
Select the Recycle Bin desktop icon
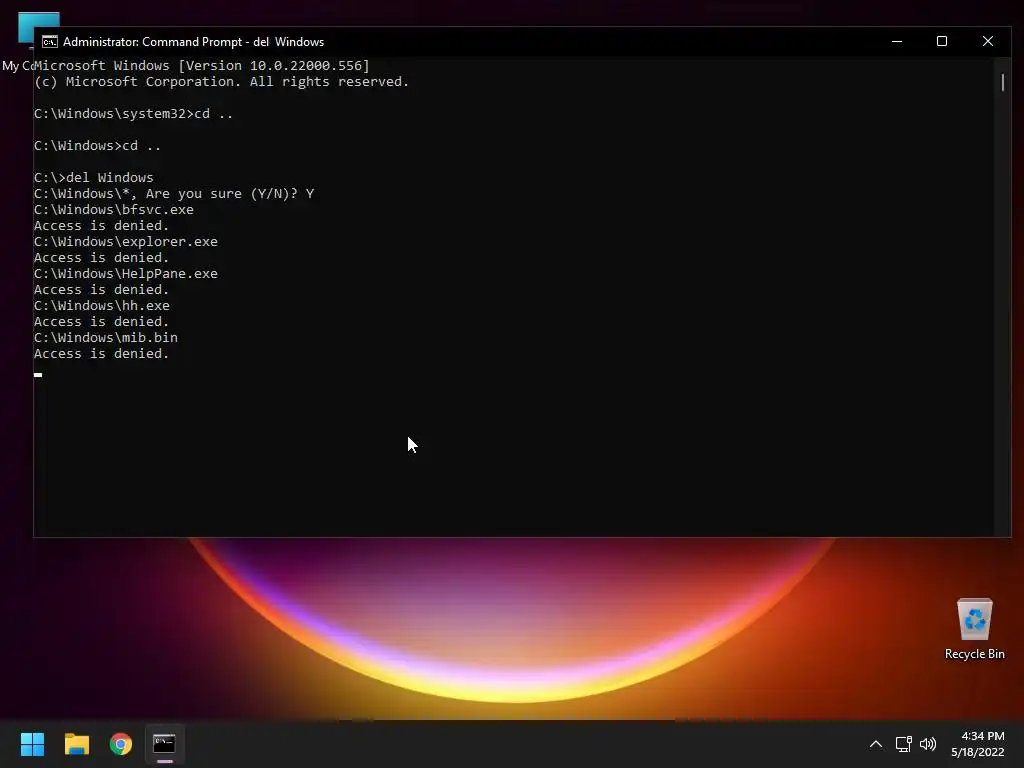[974, 629]
